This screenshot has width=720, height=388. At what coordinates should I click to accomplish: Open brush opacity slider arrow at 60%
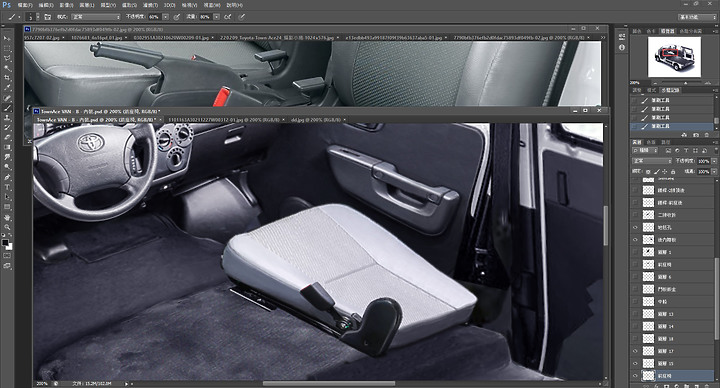[165, 17]
